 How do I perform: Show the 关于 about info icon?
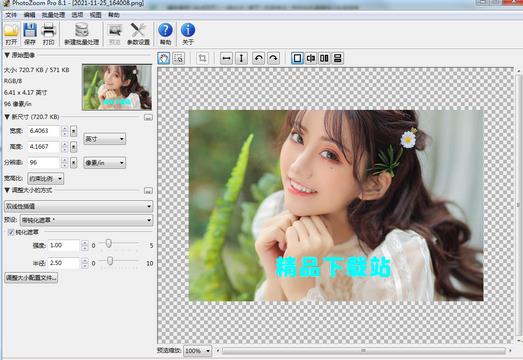[x=188, y=34]
